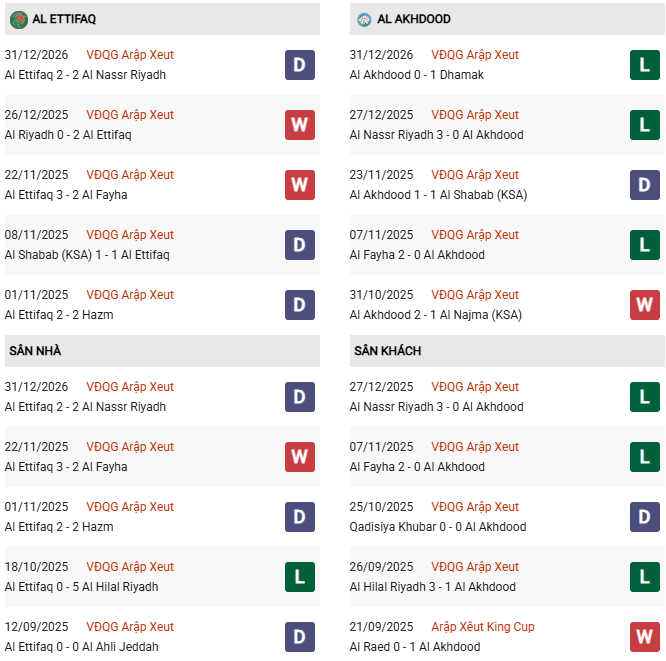This screenshot has height=661, width=666.
Task: Click D badge for Al Ettifaq 2-2 Al Nassr
Action: coord(299,65)
